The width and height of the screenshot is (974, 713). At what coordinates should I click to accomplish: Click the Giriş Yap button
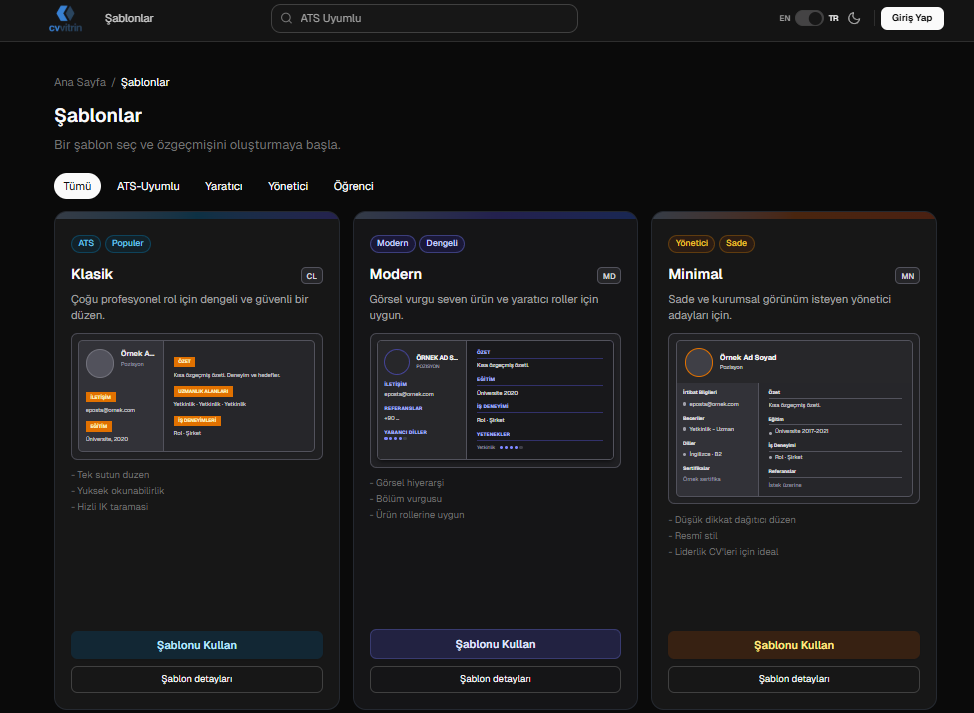click(x=912, y=18)
